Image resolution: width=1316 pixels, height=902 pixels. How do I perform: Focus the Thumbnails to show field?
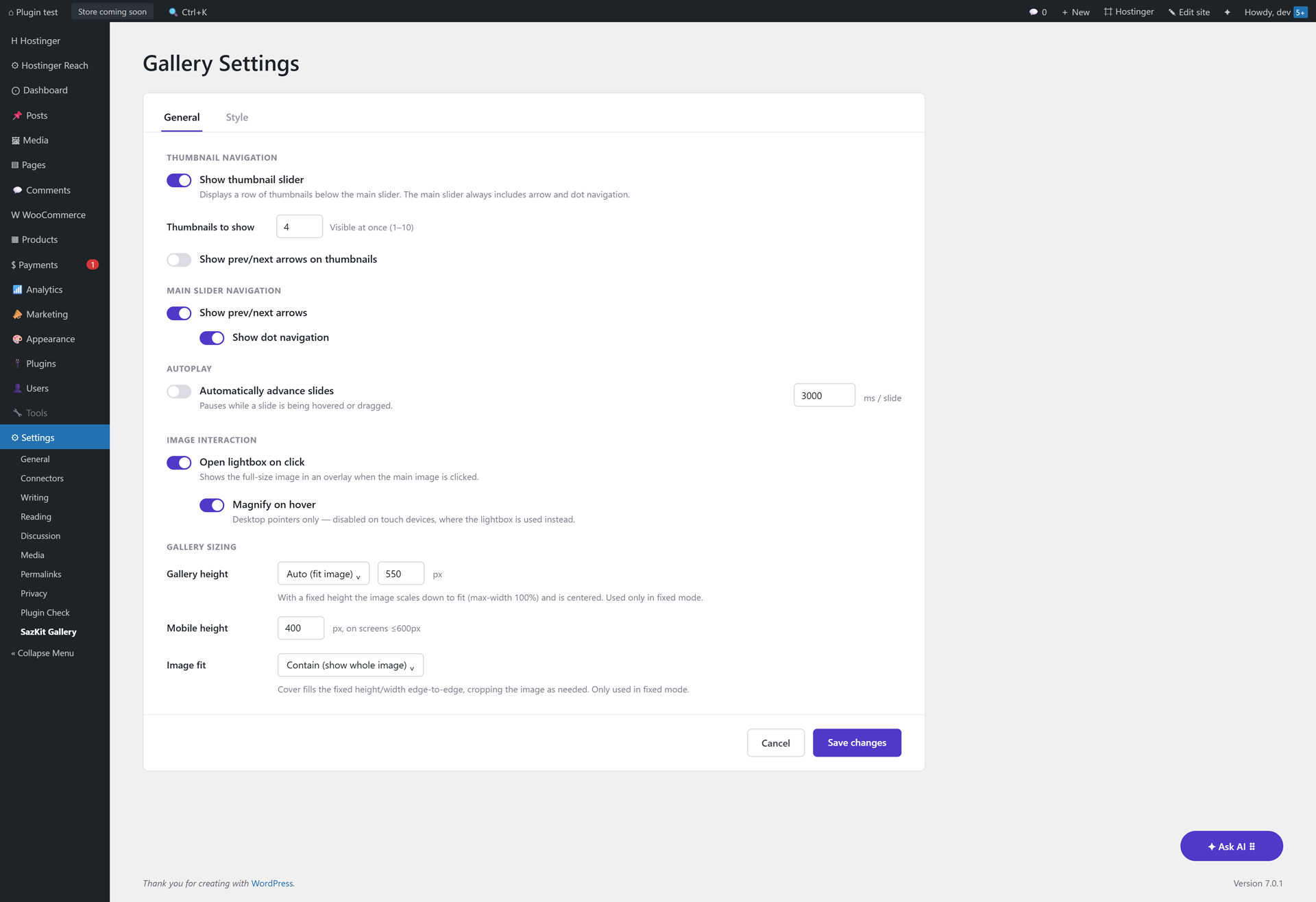click(x=300, y=227)
